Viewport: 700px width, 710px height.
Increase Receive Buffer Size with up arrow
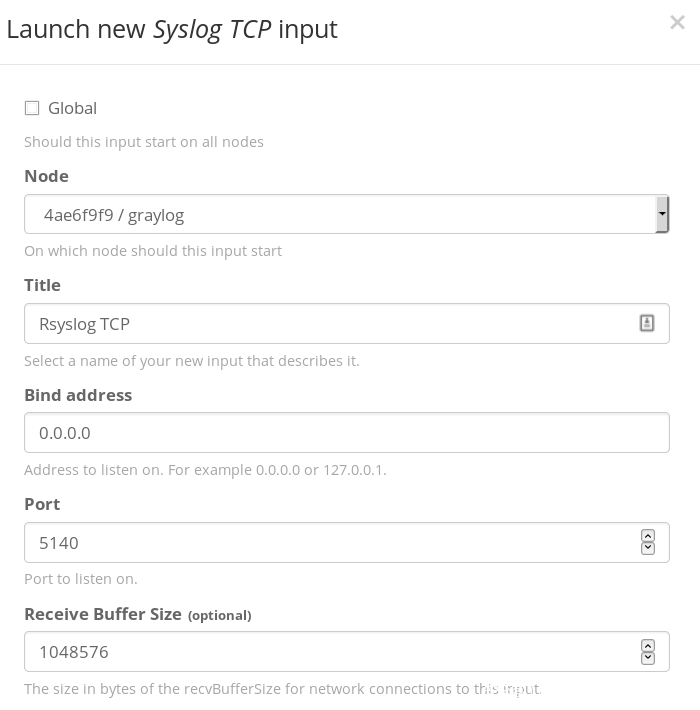click(648, 646)
